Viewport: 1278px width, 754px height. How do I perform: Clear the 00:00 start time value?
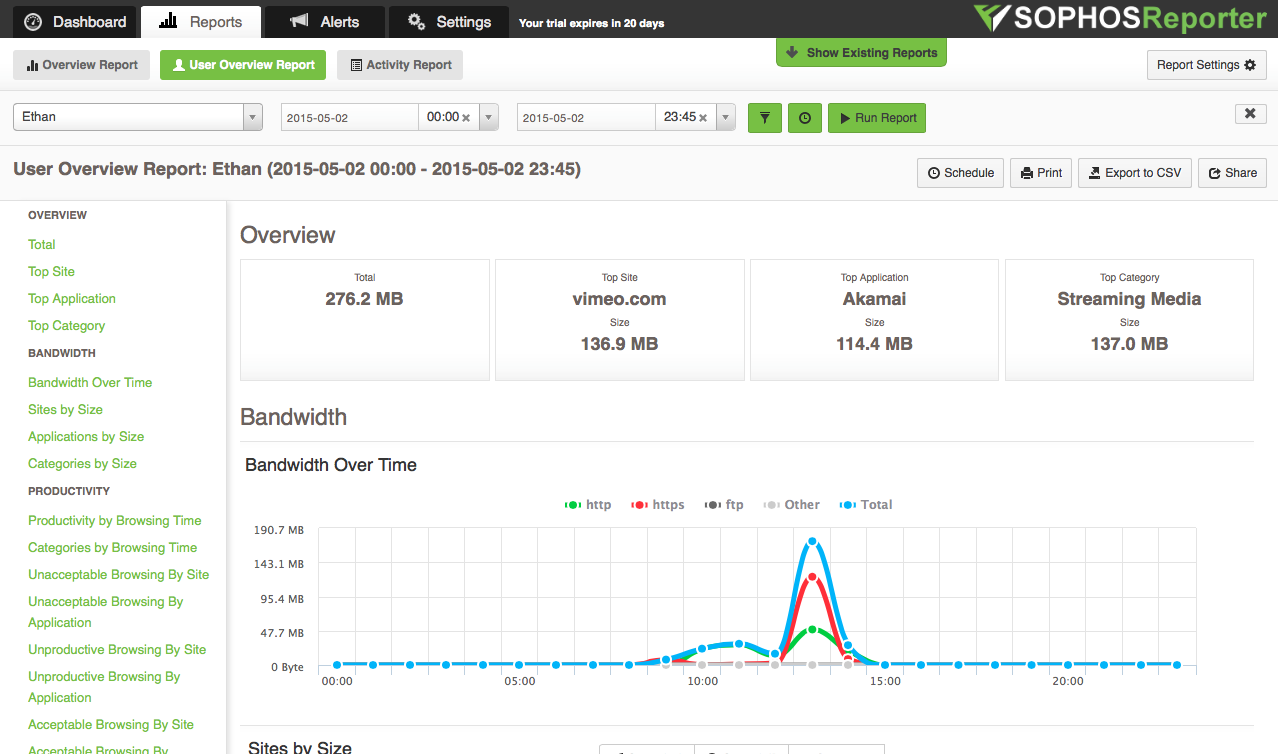pos(466,117)
